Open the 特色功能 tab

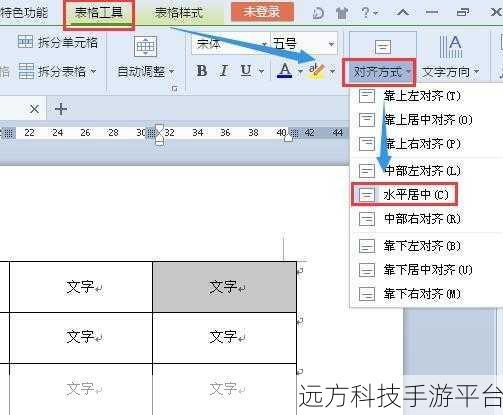pos(24,13)
